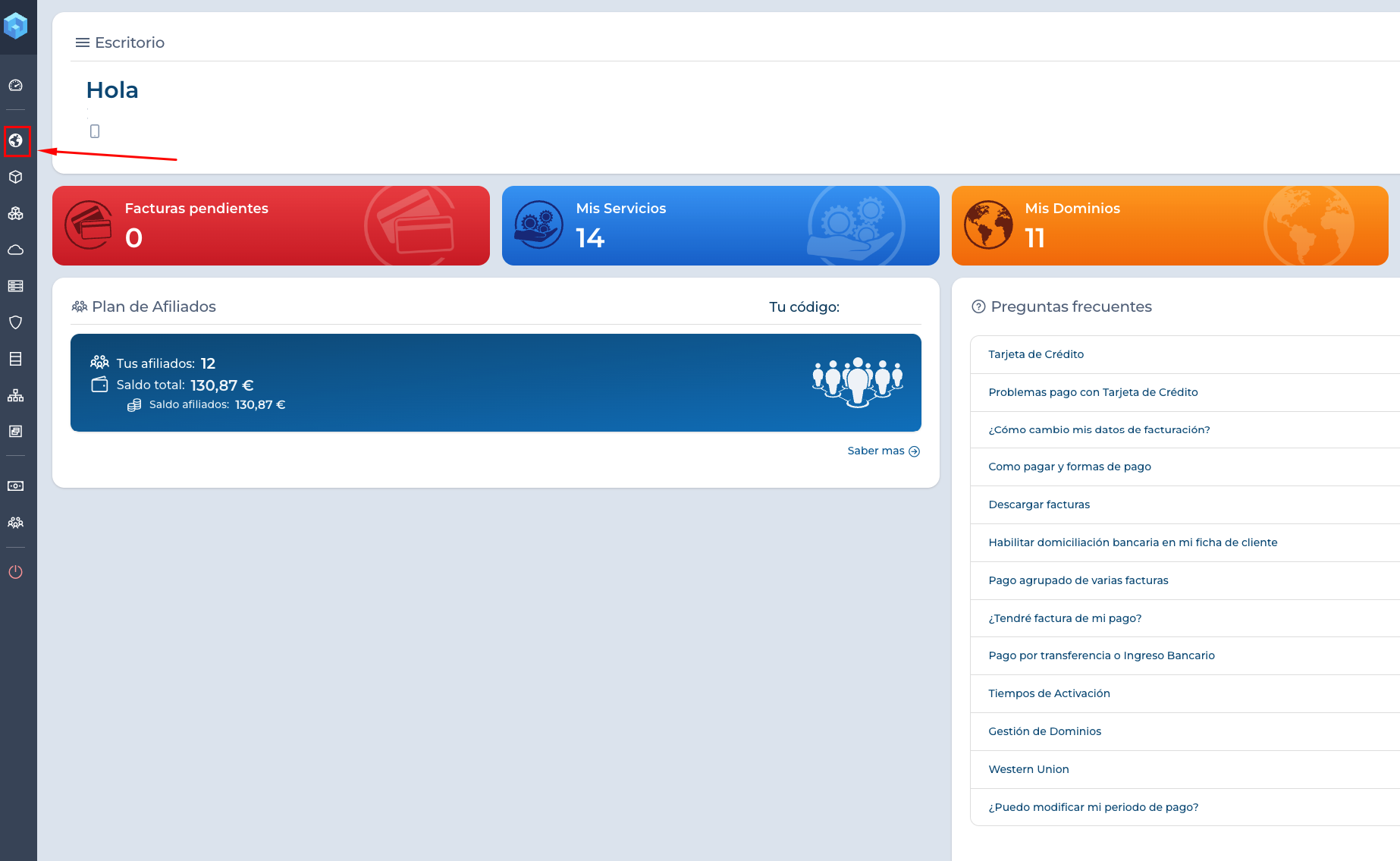This screenshot has height=861, width=1400.
Task: Open the cloud icon in sidebar
Action: point(16,250)
